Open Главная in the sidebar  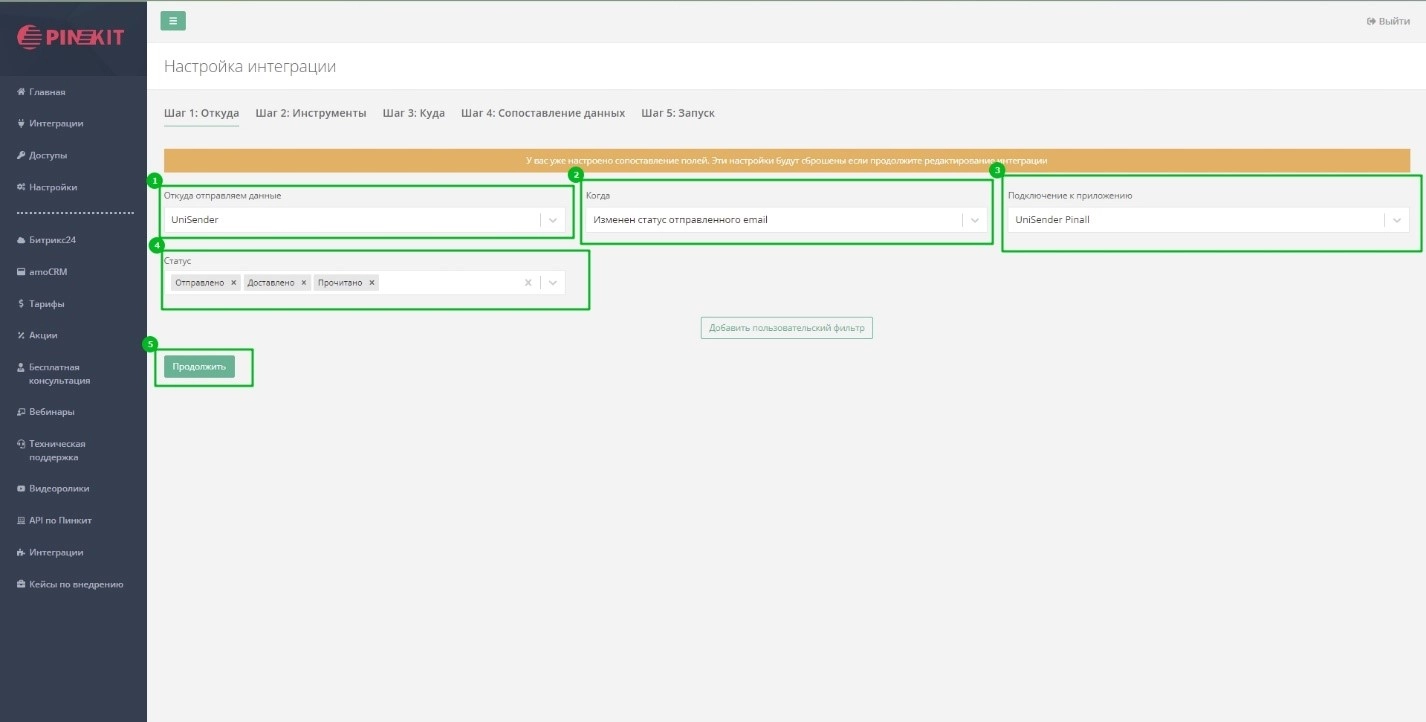tap(47, 92)
